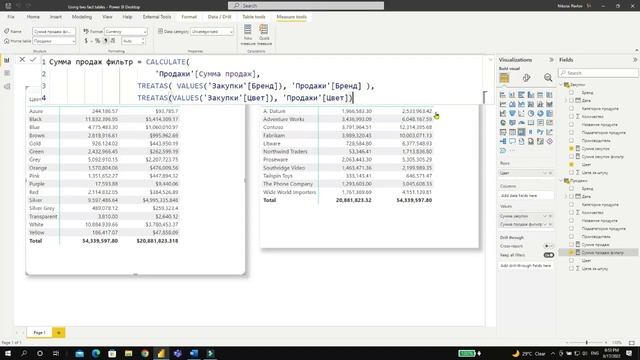Switch to Model view in left sidebar
640x360 pixels.
[7, 87]
